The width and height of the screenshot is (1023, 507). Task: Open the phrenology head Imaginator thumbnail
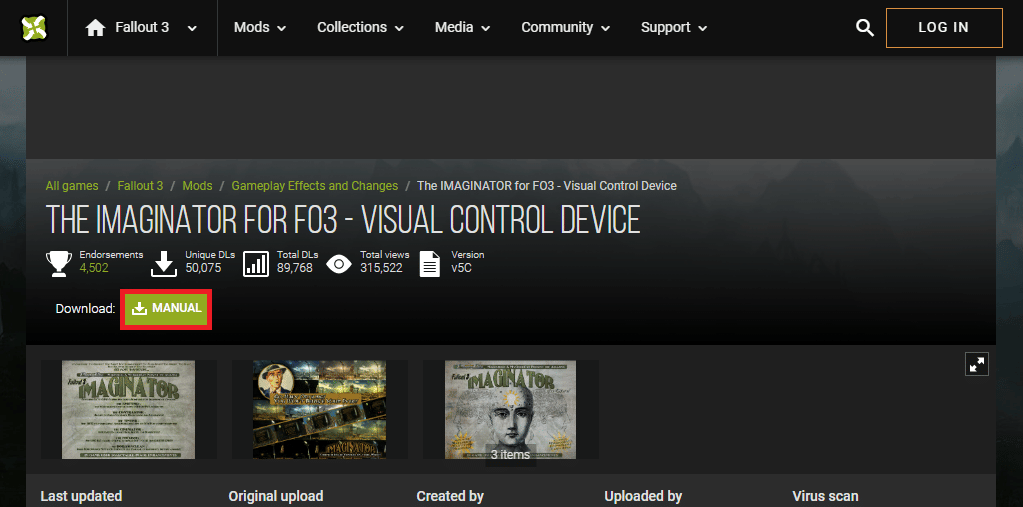511,409
